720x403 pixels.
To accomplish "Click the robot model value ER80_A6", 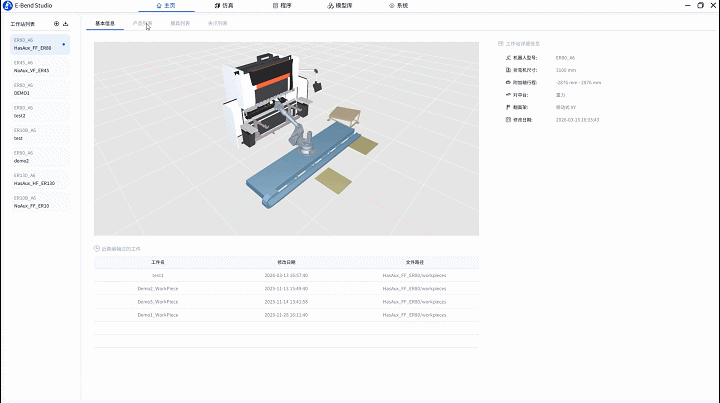I will [x=565, y=58].
